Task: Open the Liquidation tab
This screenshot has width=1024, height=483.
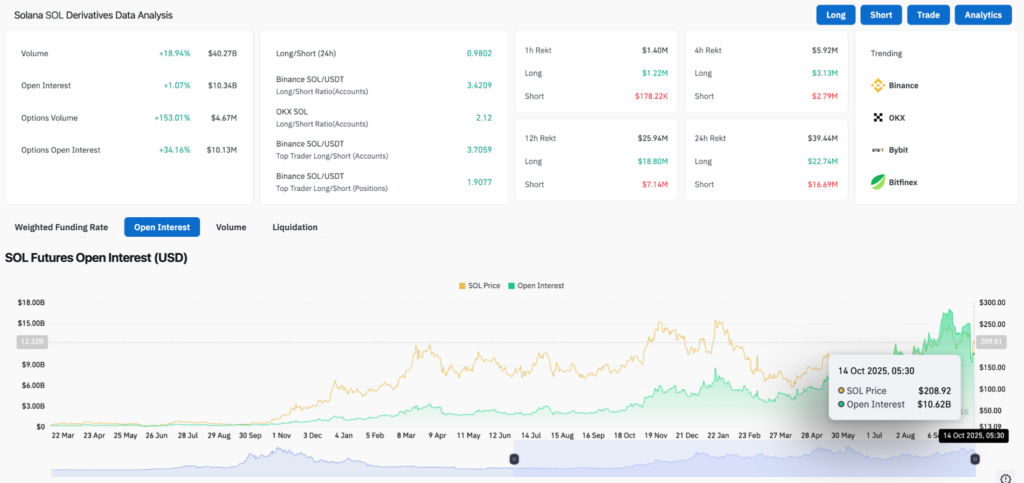Action: pyautogui.click(x=295, y=227)
